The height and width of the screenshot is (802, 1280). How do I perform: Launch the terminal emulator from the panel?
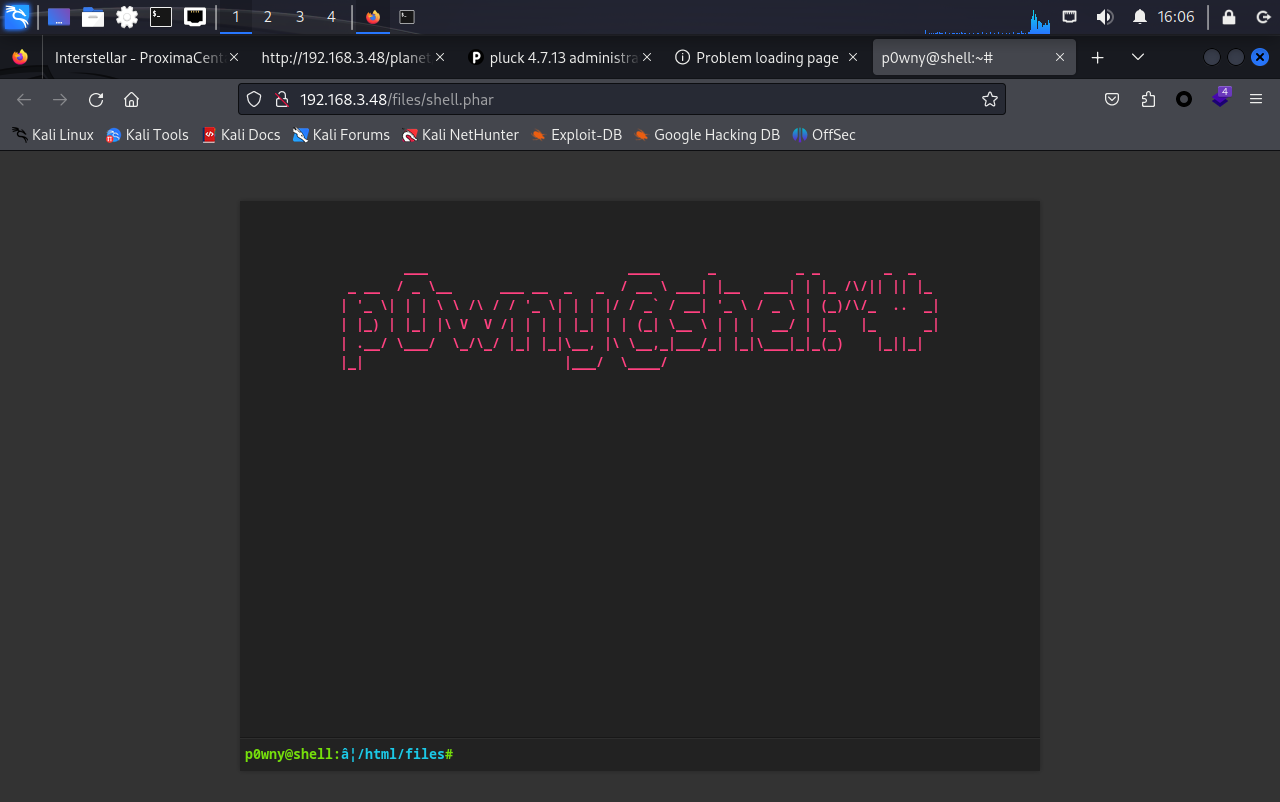pyautogui.click(x=161, y=17)
